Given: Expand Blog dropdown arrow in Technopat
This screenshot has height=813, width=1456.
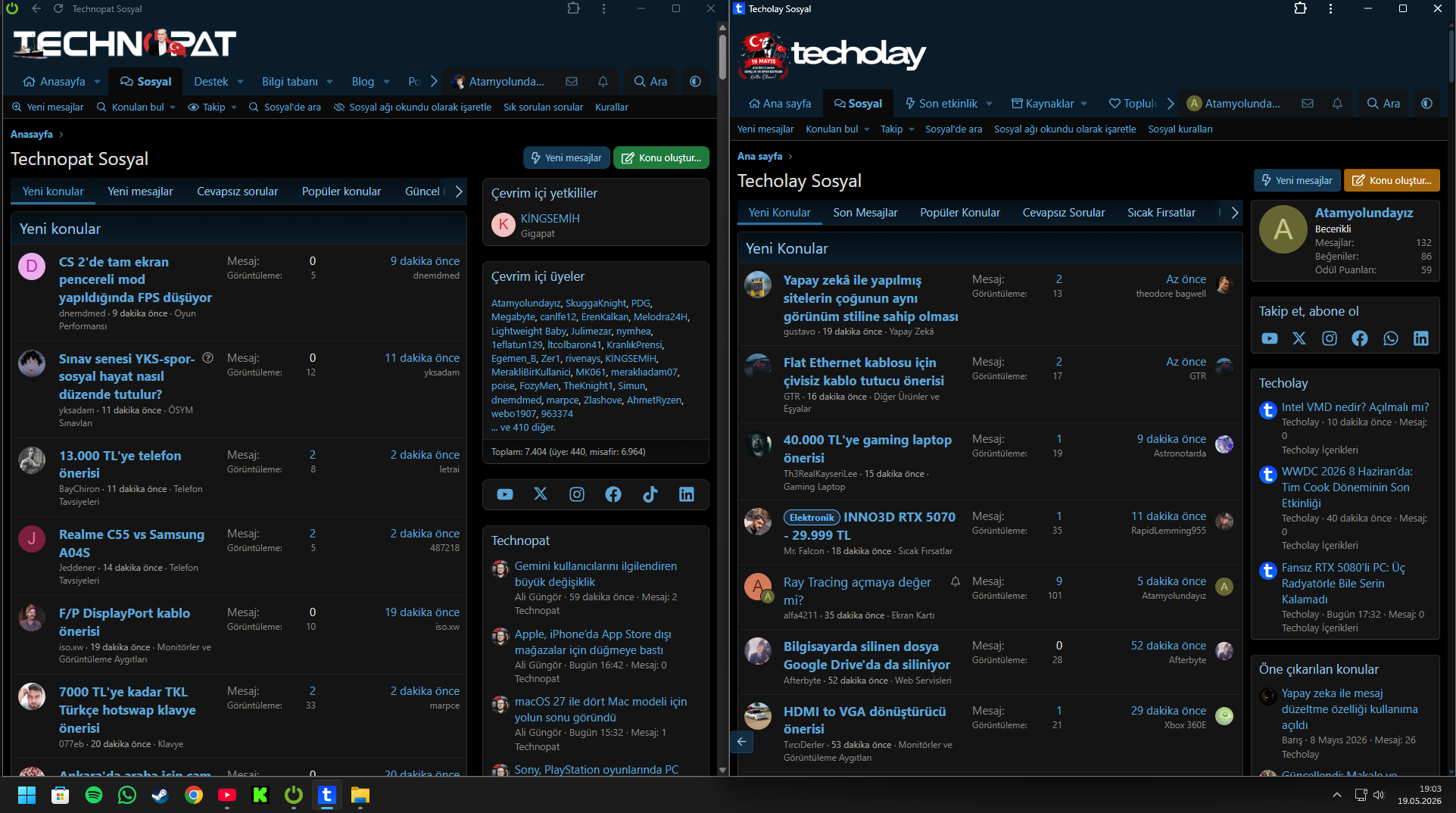Looking at the screenshot, I should coord(386,82).
